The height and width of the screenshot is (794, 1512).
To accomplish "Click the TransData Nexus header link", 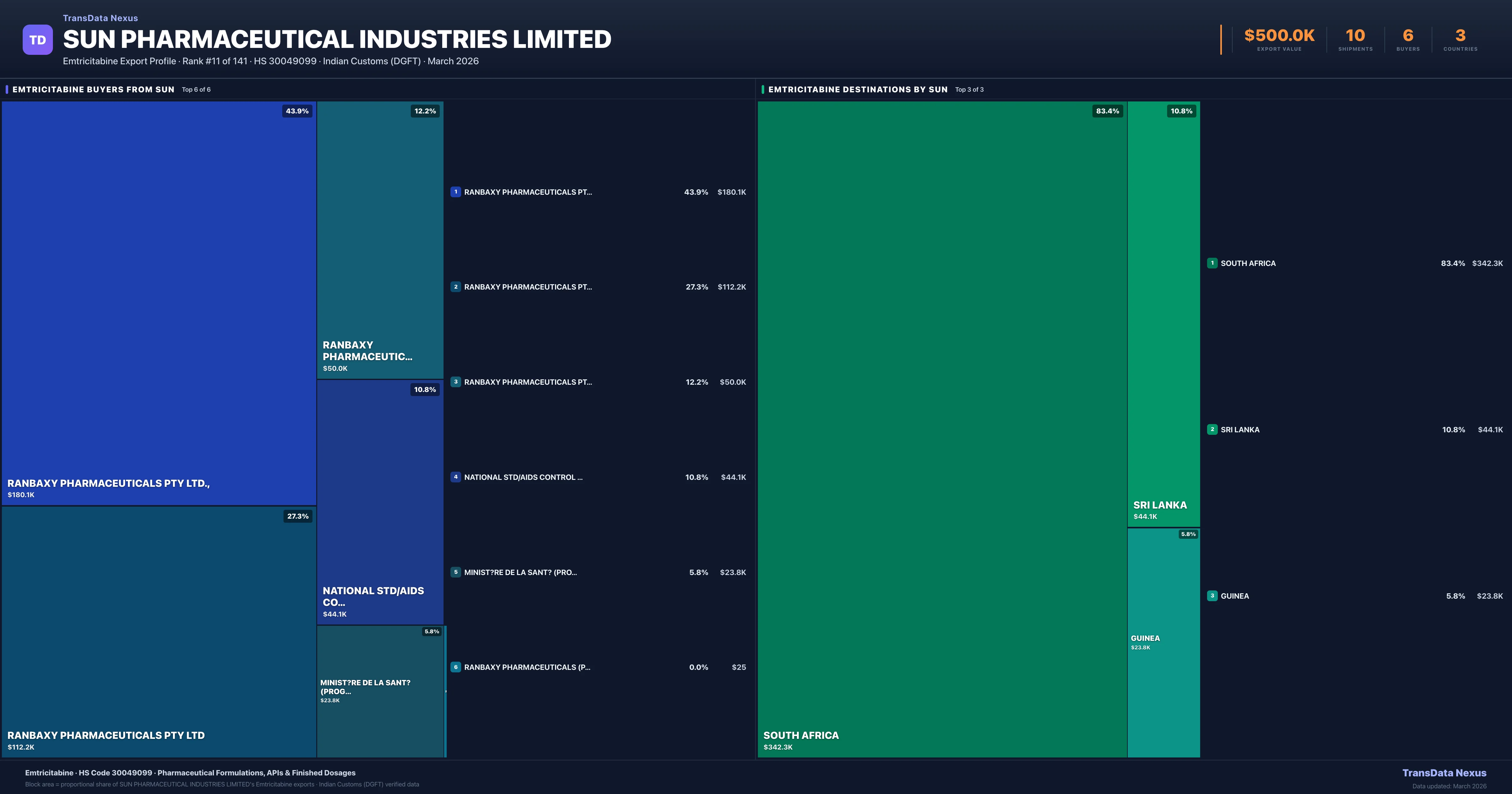I will 100,18.
